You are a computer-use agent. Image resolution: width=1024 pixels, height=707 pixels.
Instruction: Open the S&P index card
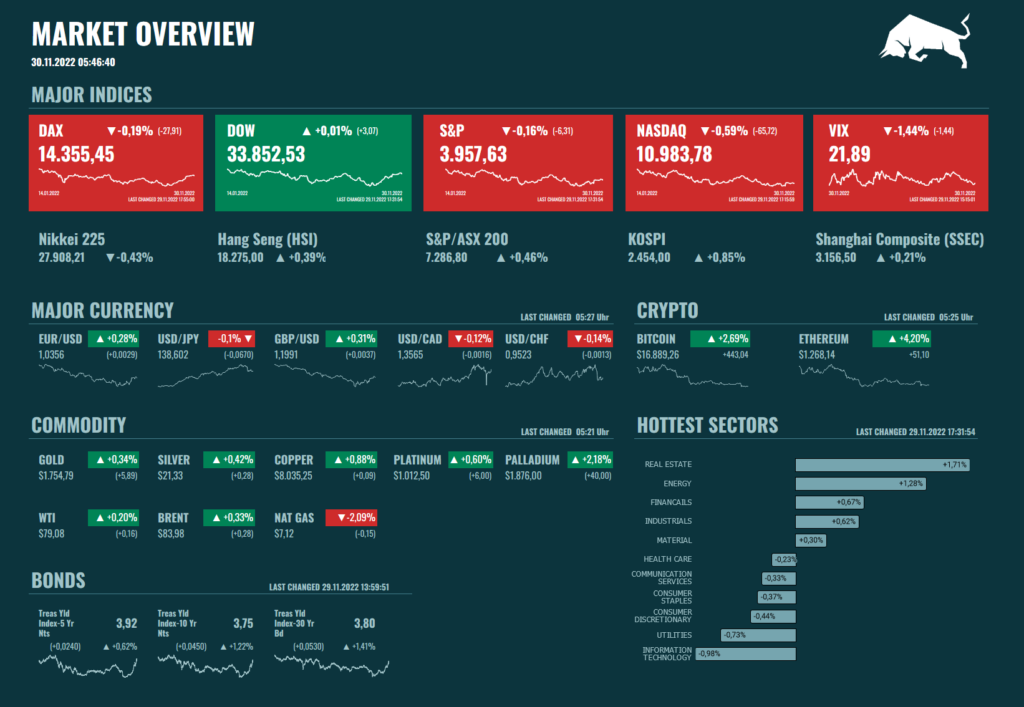[518, 163]
